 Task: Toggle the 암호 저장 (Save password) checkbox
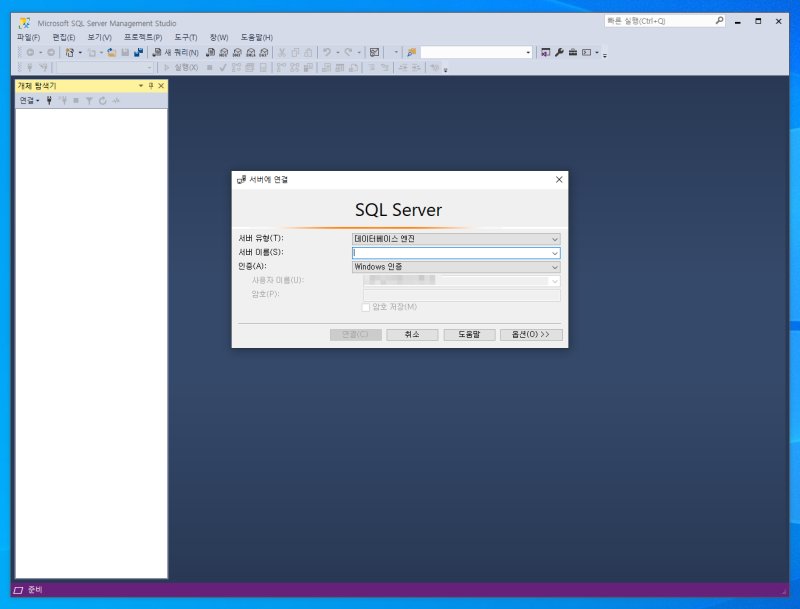pyautogui.click(x=367, y=307)
